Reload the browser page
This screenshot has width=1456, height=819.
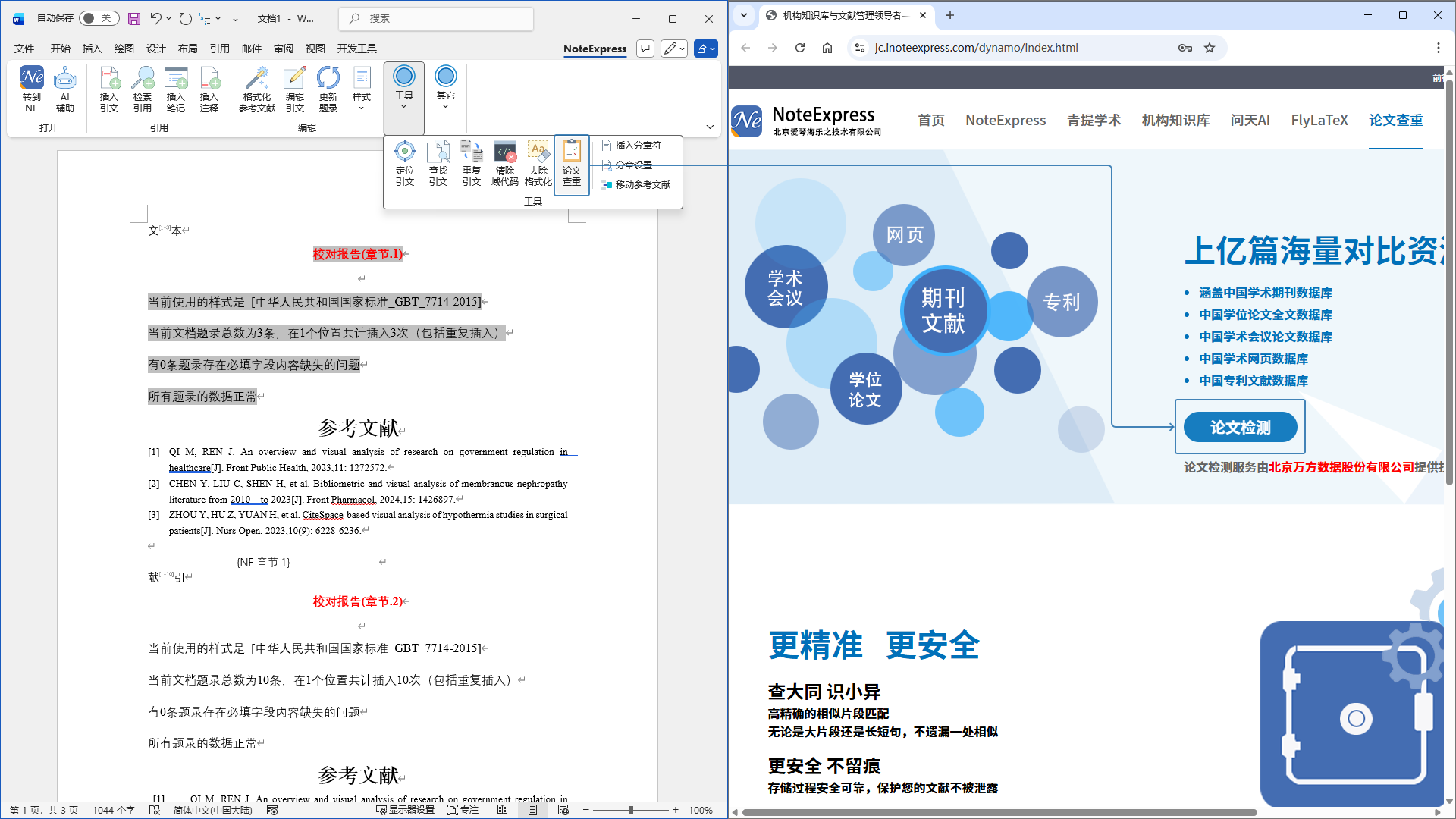(x=800, y=48)
